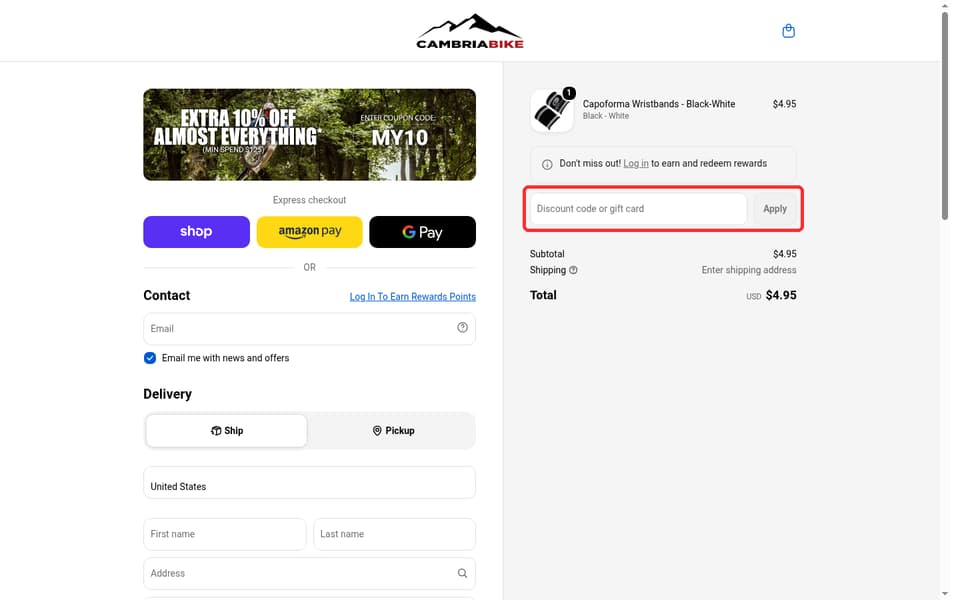The width and height of the screenshot is (960, 600).
Task: Click the Apply discount button
Action: coord(774,209)
